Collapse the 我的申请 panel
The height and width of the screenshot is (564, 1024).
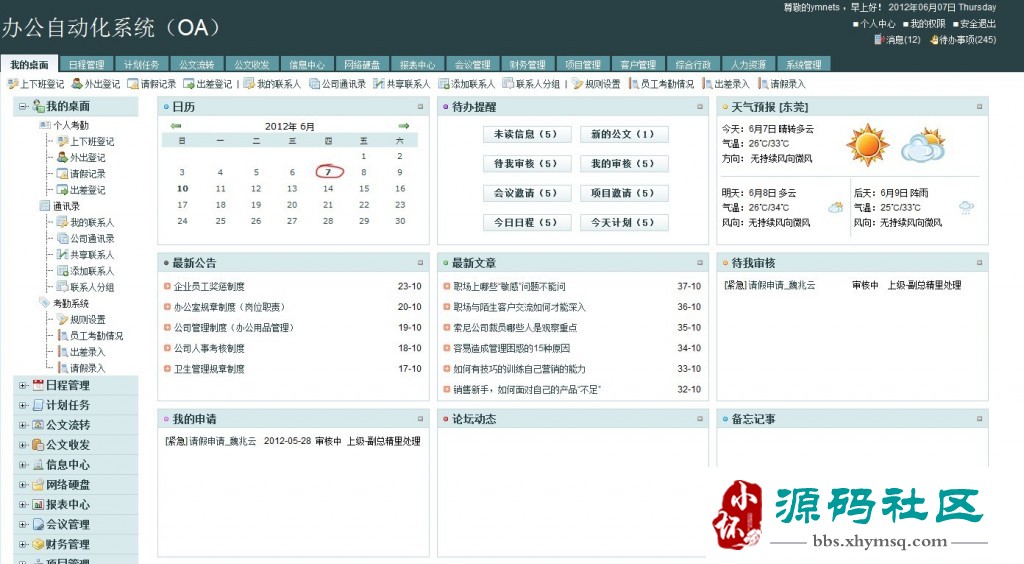421,418
